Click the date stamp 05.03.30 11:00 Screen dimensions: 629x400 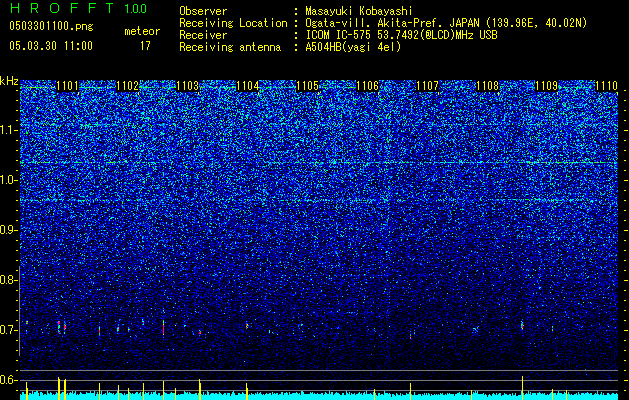(x=51, y=46)
